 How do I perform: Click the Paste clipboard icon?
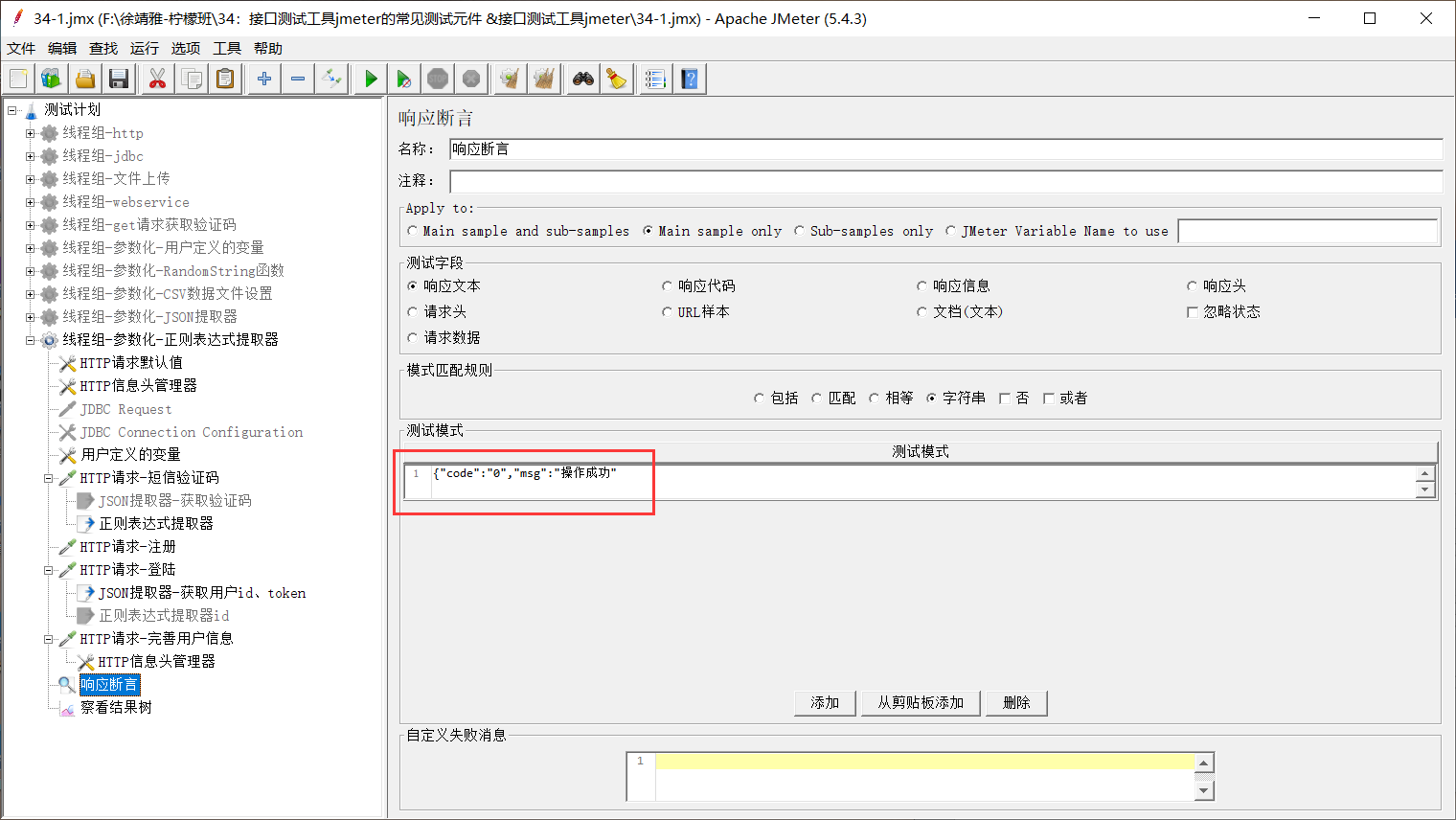[225, 79]
